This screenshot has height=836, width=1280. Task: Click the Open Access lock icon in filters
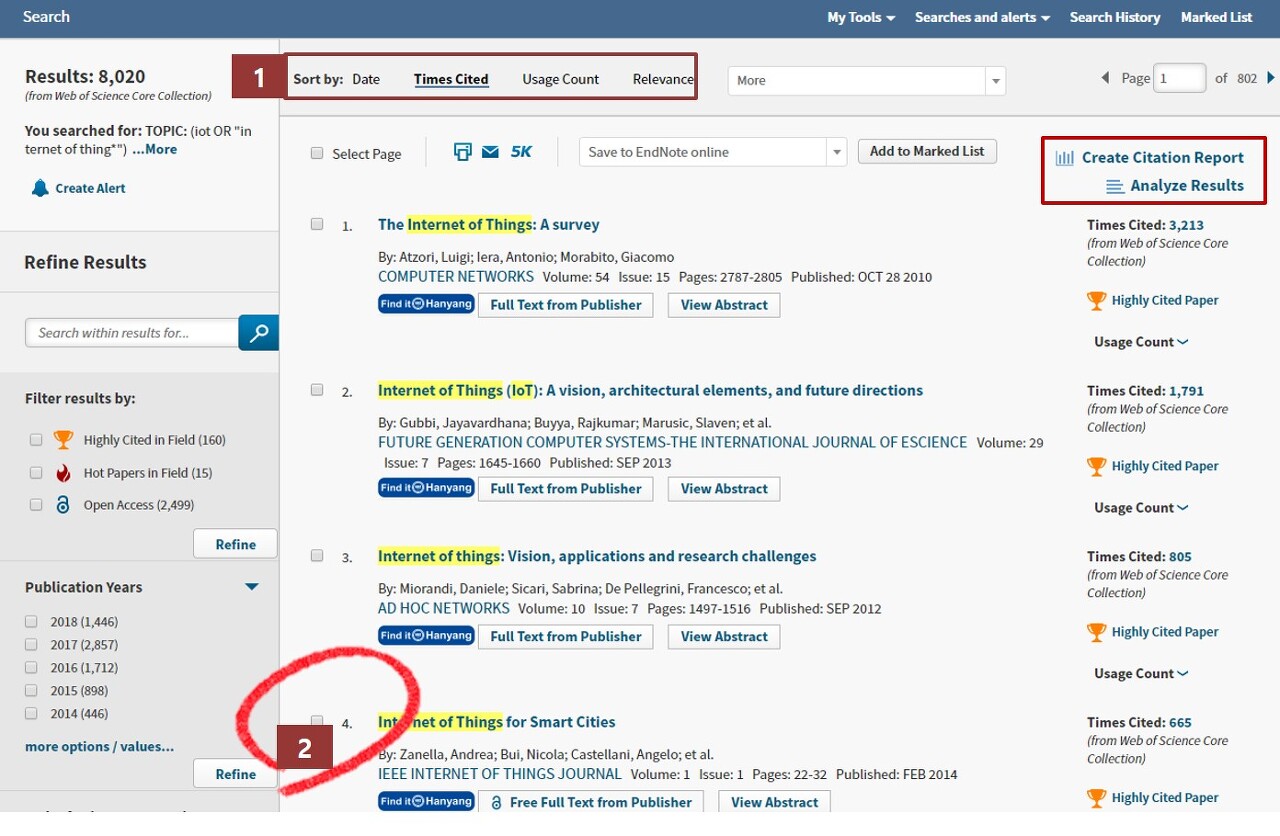click(x=63, y=505)
